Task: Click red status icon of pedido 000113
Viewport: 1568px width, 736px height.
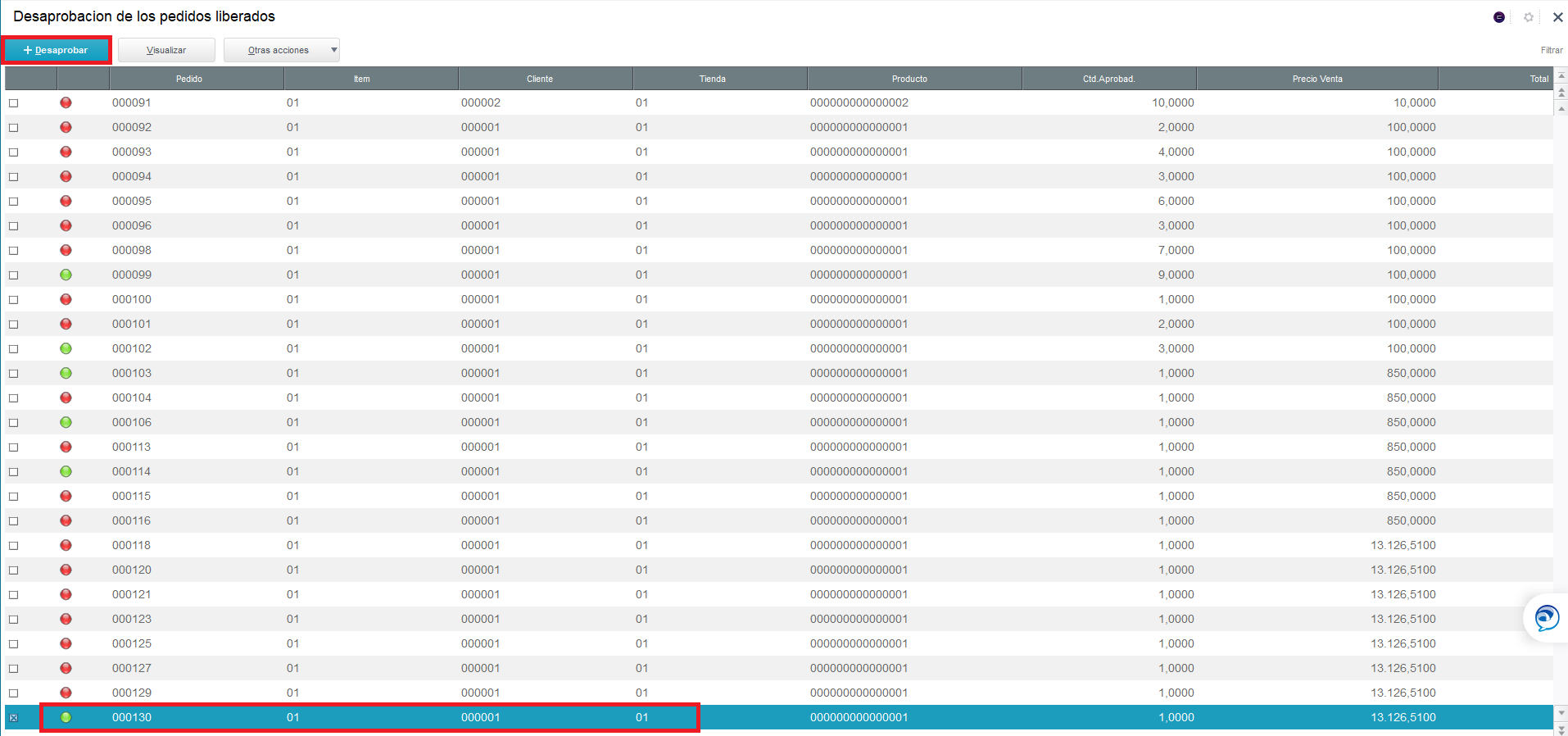Action: pos(66,447)
